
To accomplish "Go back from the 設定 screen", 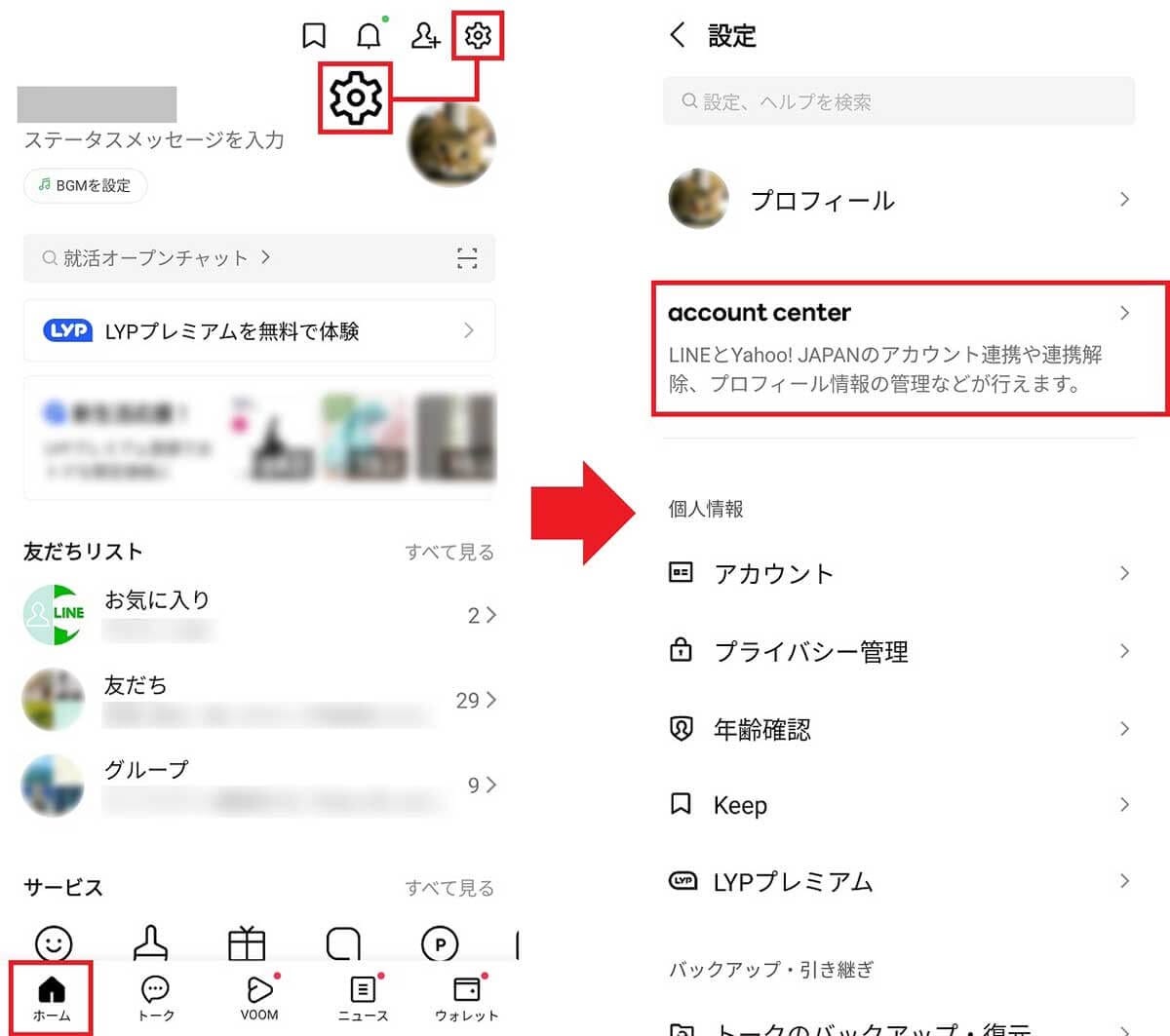I will (x=678, y=36).
